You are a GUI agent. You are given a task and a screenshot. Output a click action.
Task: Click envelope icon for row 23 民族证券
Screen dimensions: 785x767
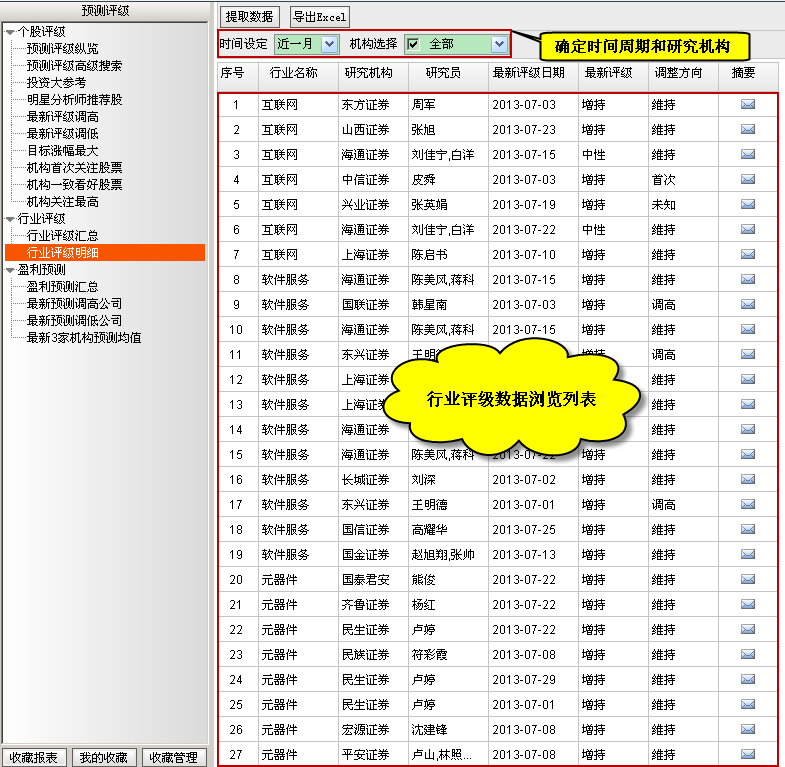click(747, 654)
